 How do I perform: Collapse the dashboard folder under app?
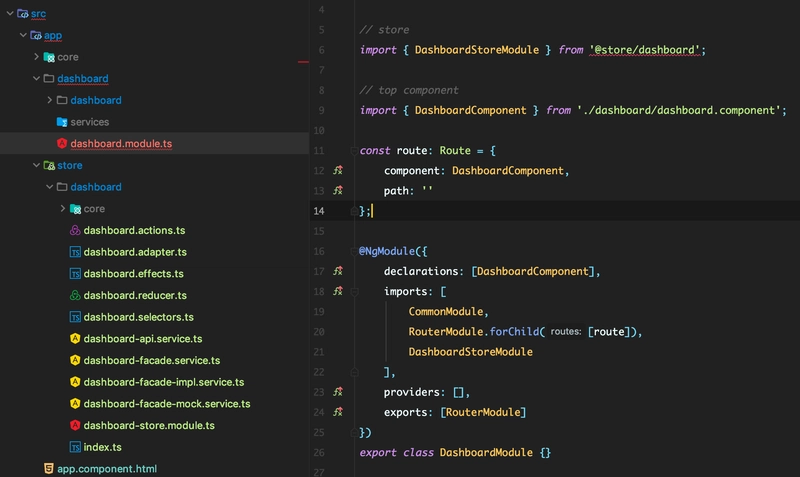[36, 79]
